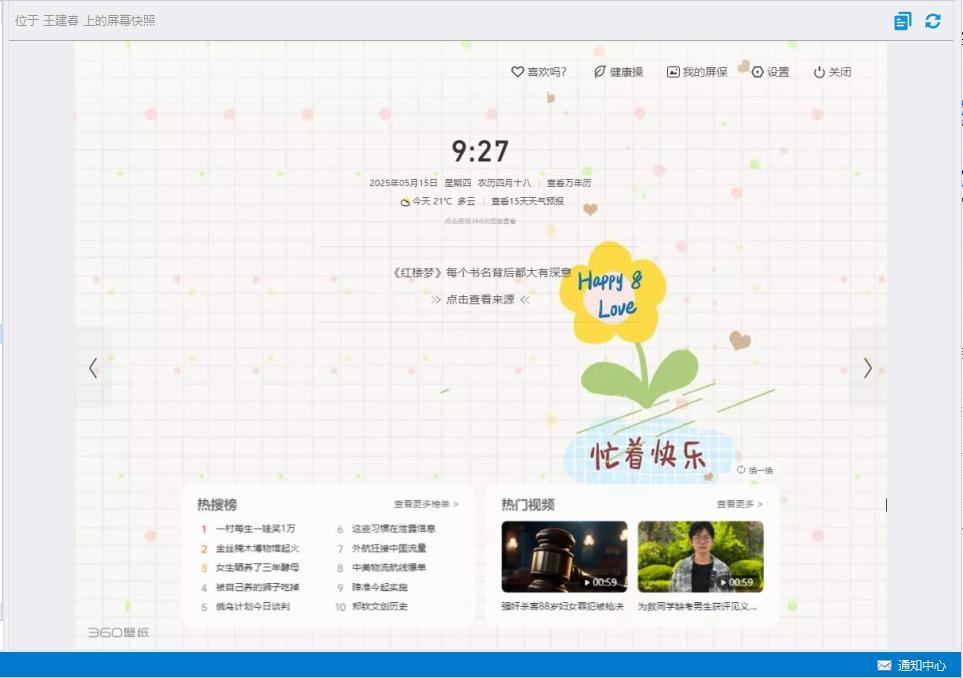Open 通知中心 in the bottom bar
The width and height of the screenshot is (963, 678).
coord(912,665)
